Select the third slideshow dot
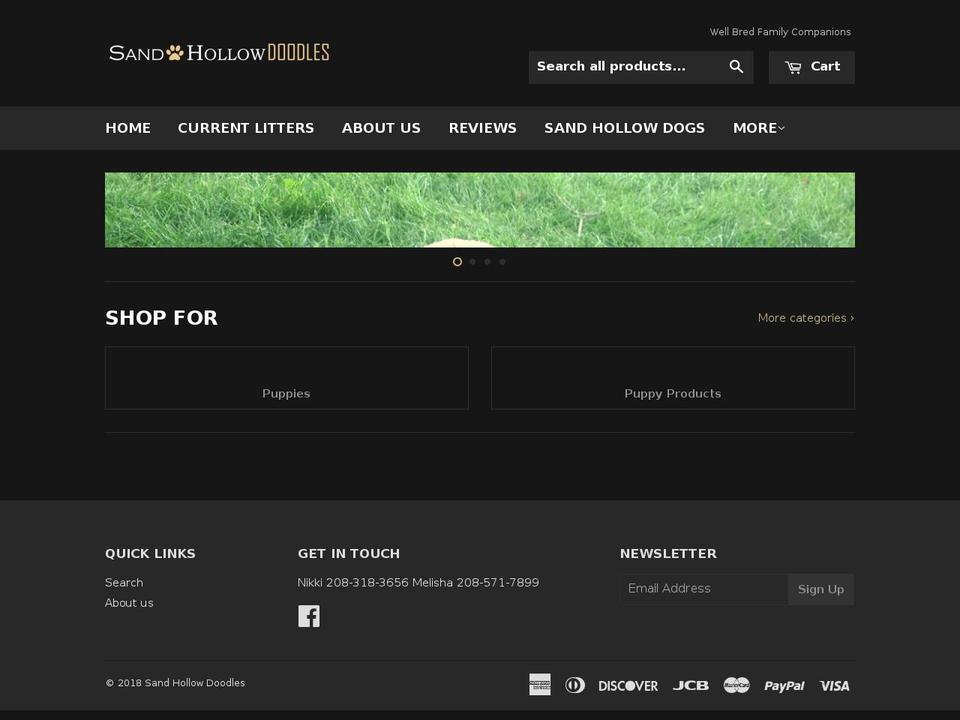 point(487,261)
